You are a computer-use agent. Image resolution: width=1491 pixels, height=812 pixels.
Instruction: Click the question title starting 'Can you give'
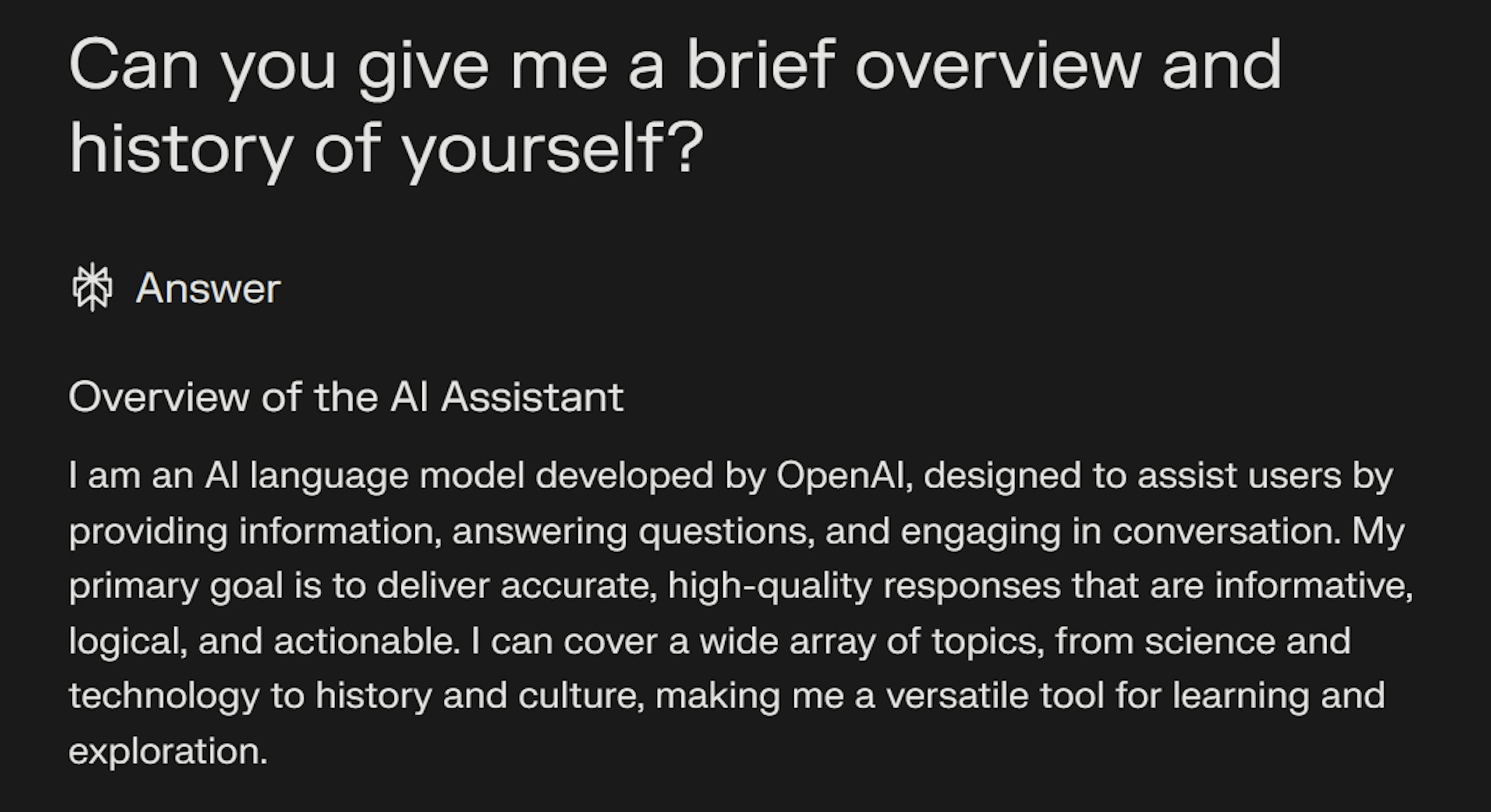(675, 106)
